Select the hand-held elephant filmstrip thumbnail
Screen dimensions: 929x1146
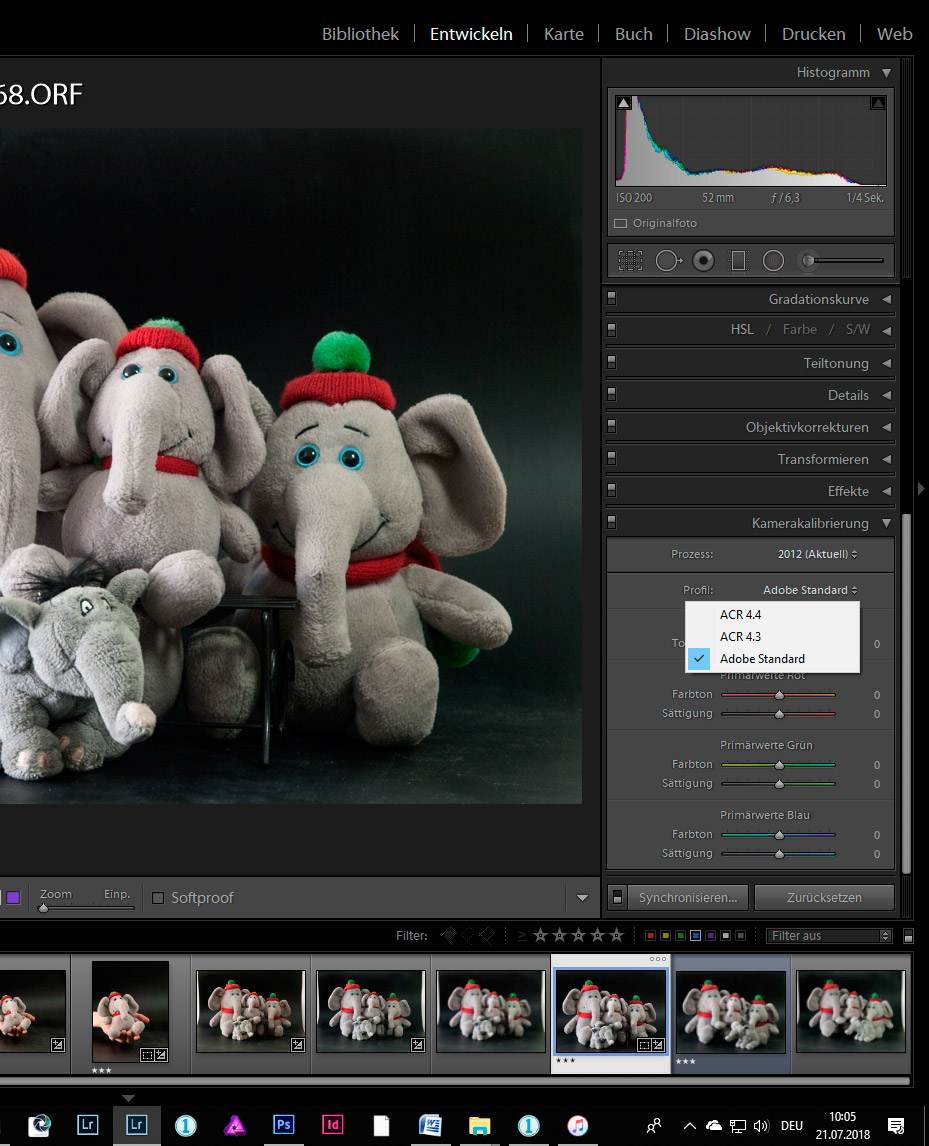point(130,1011)
